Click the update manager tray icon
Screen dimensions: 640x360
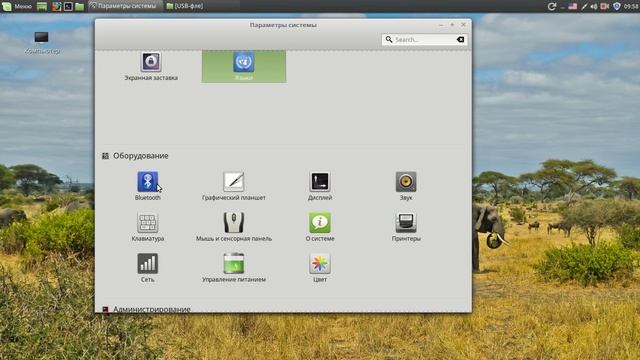tap(552, 6)
